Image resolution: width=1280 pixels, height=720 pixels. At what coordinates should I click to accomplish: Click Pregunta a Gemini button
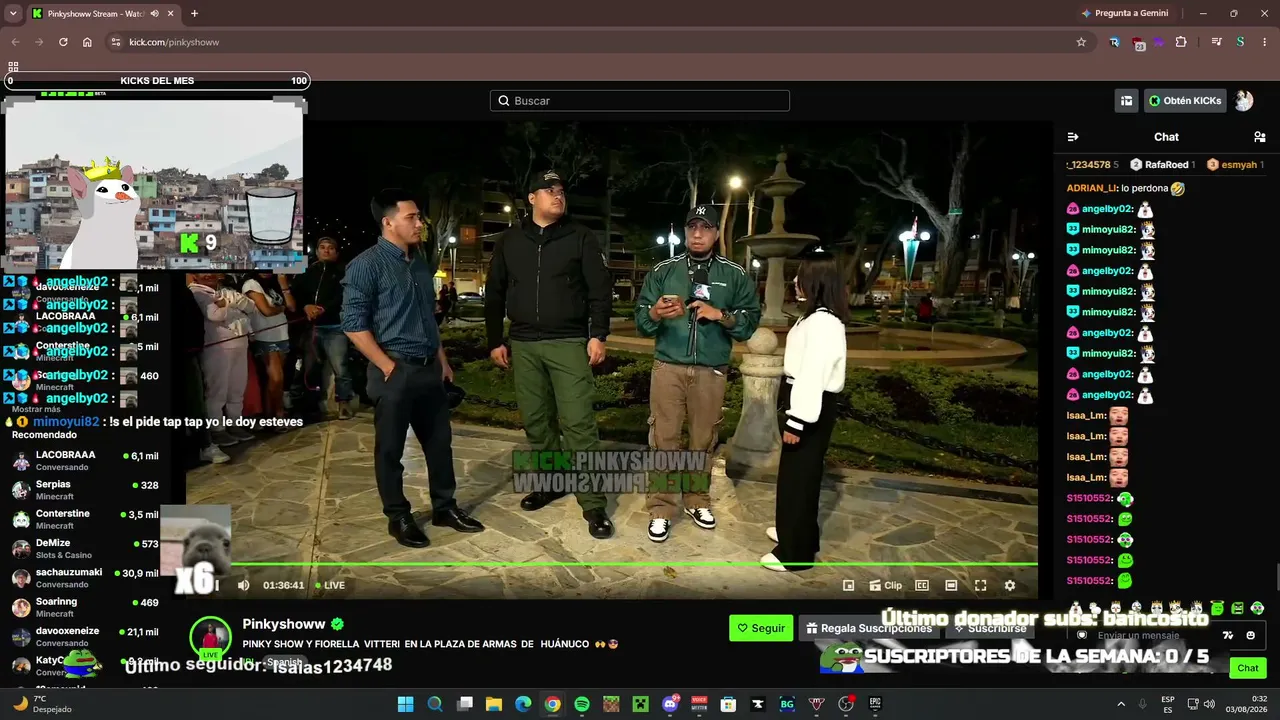pyautogui.click(x=1124, y=13)
